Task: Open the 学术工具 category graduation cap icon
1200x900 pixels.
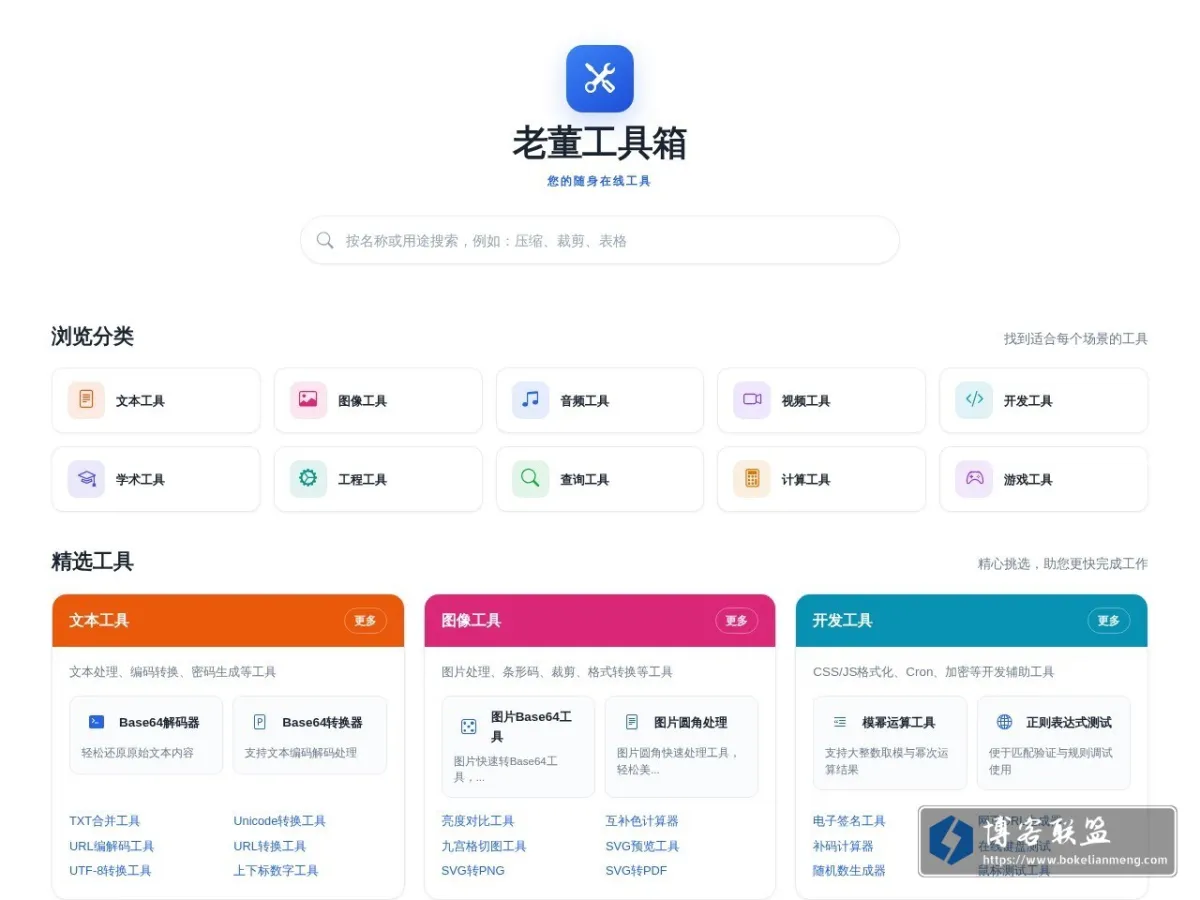Action: coord(86,479)
